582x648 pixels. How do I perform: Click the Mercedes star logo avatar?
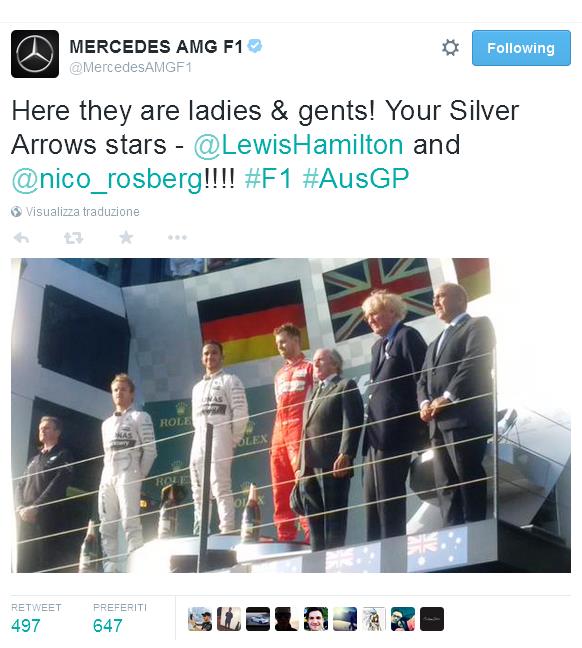pyautogui.click(x=35, y=54)
